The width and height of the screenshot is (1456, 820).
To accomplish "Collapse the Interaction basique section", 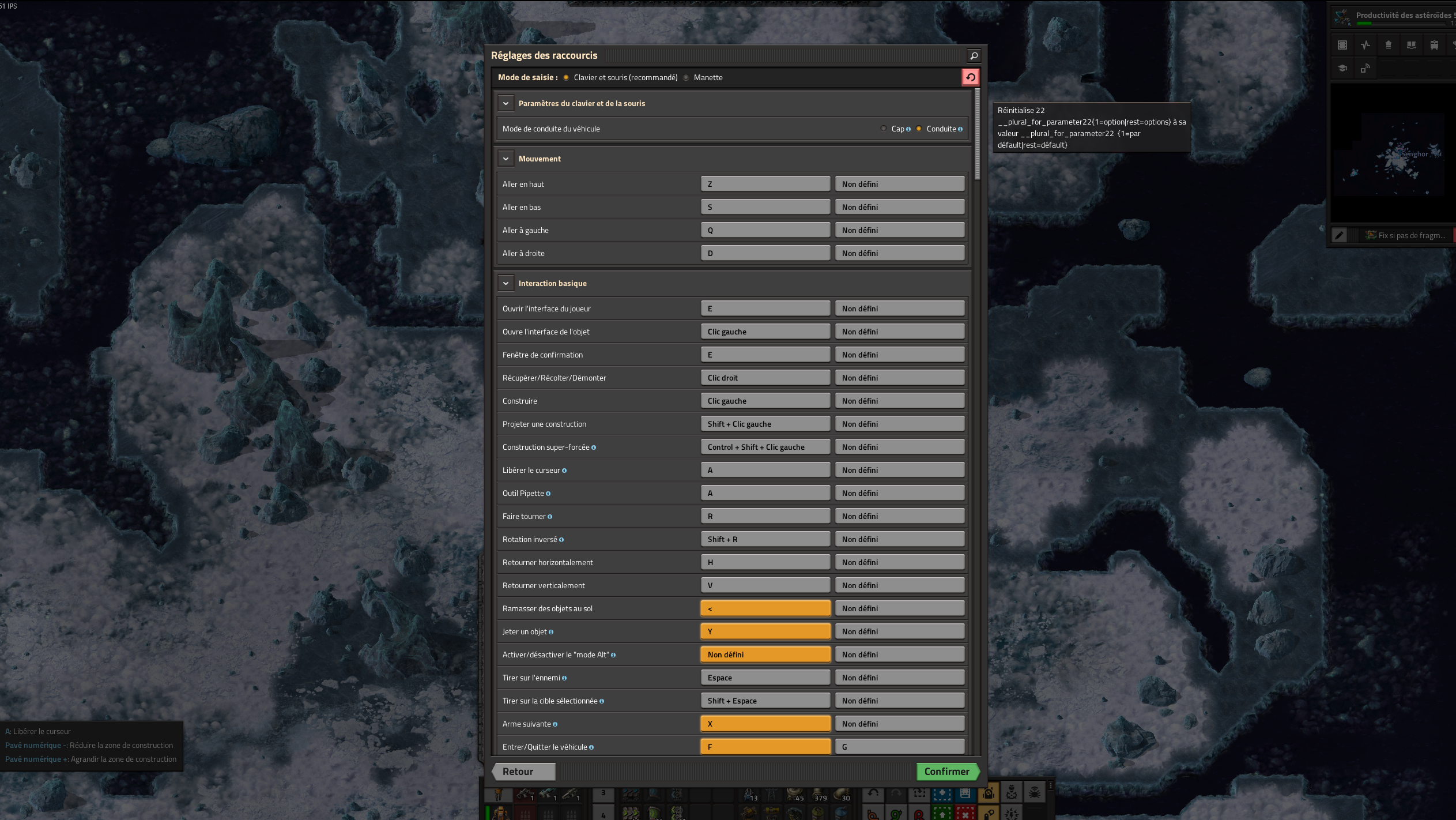I will [506, 284].
